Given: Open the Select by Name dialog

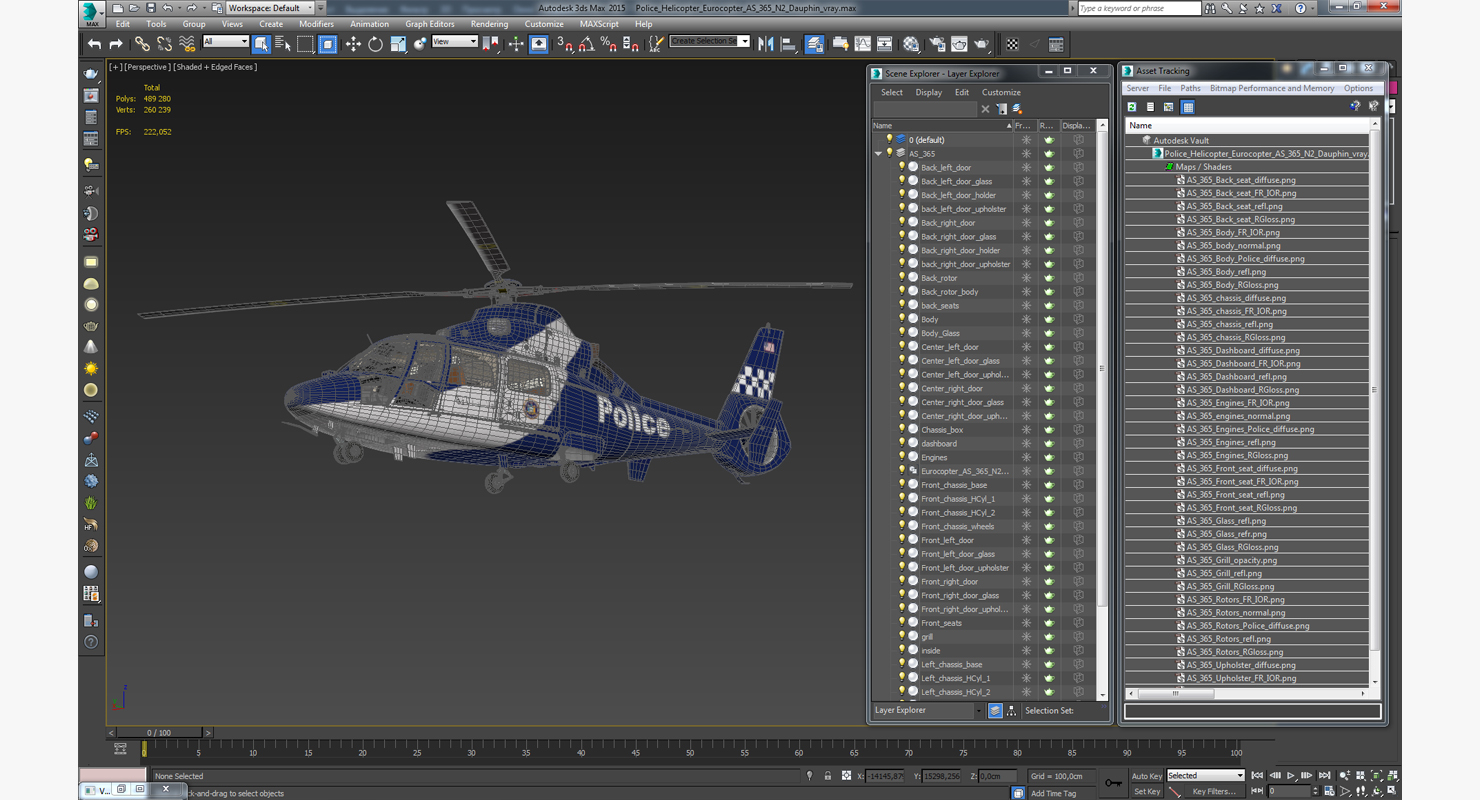Looking at the screenshot, I should point(283,44).
